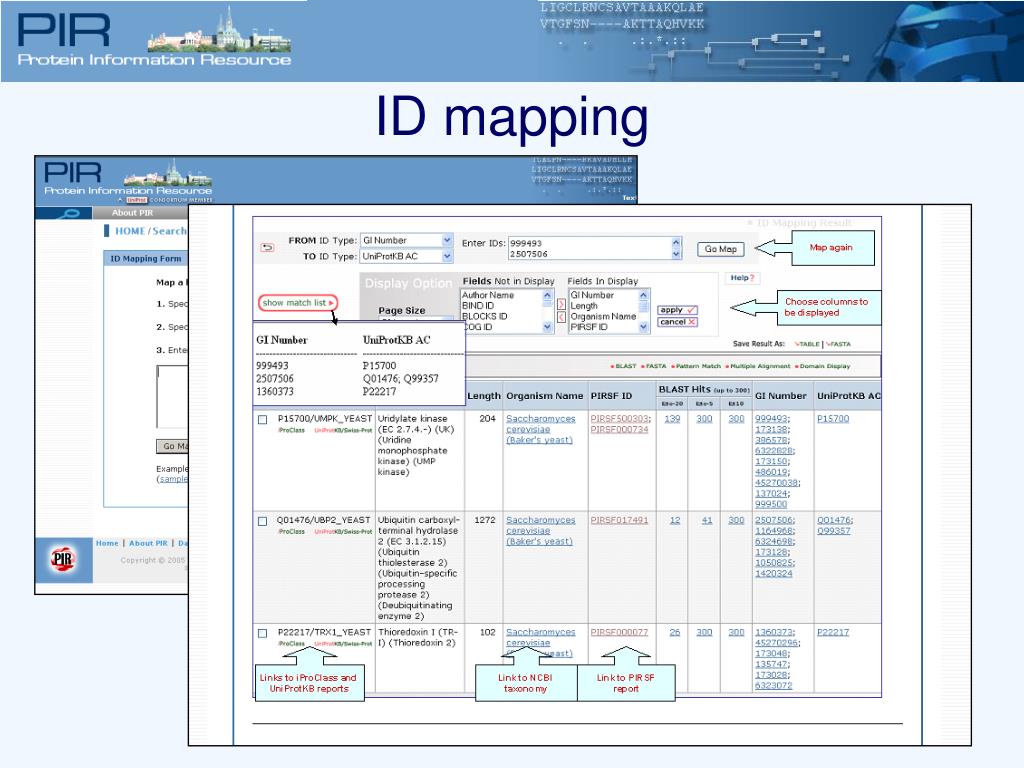1024x768 pixels.
Task: Save the result as FASTA
Action: pos(838,344)
